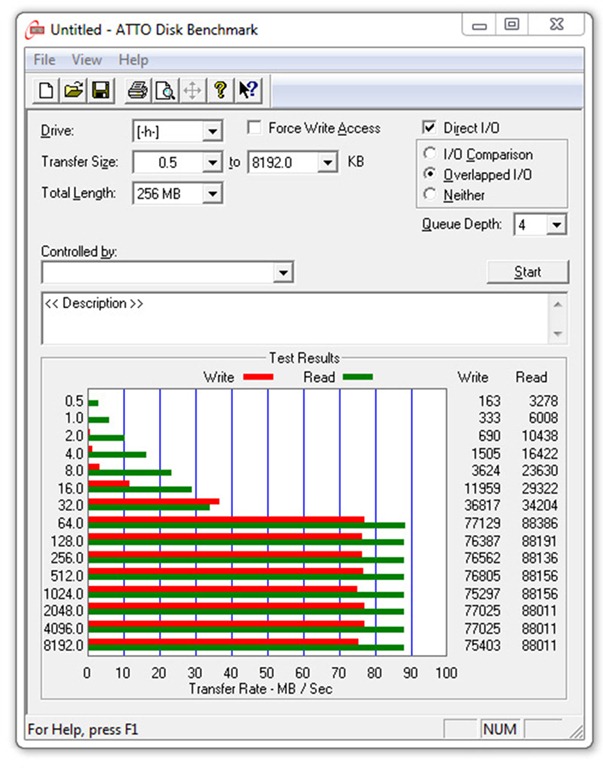Viewport: 603px width, 768px height.
Task: Click the 32.0 red write bar
Action: point(154,502)
